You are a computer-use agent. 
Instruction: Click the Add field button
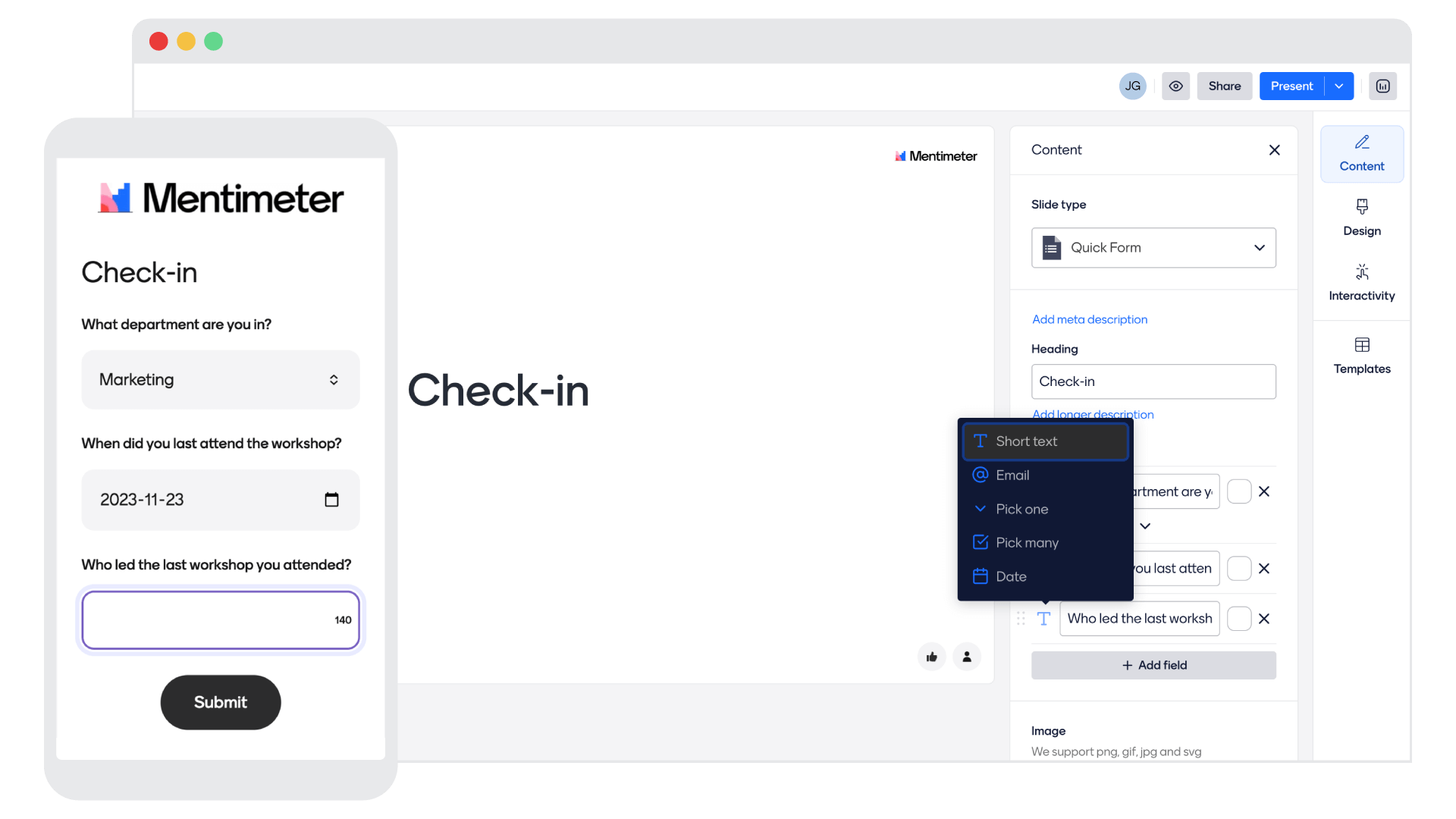pyautogui.click(x=1154, y=665)
